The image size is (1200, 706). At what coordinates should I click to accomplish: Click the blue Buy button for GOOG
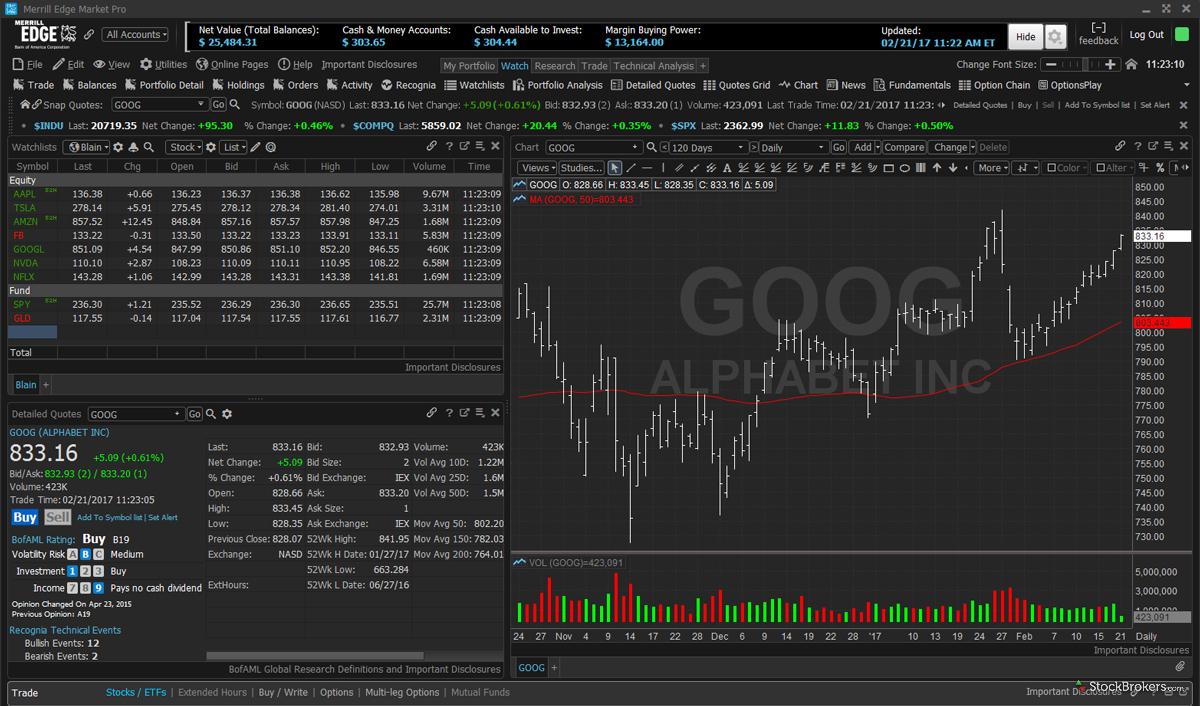pyautogui.click(x=24, y=517)
